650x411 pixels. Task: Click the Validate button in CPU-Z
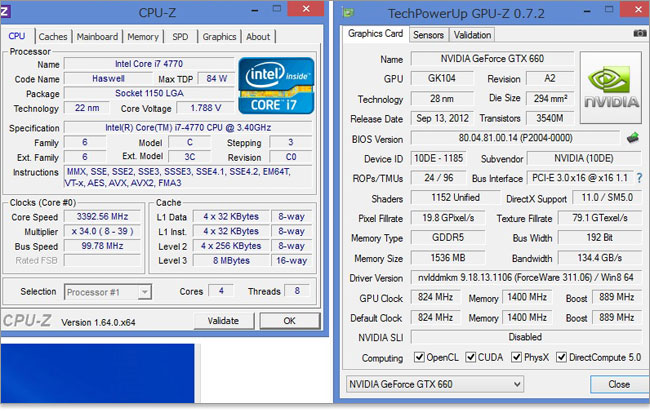tap(223, 321)
